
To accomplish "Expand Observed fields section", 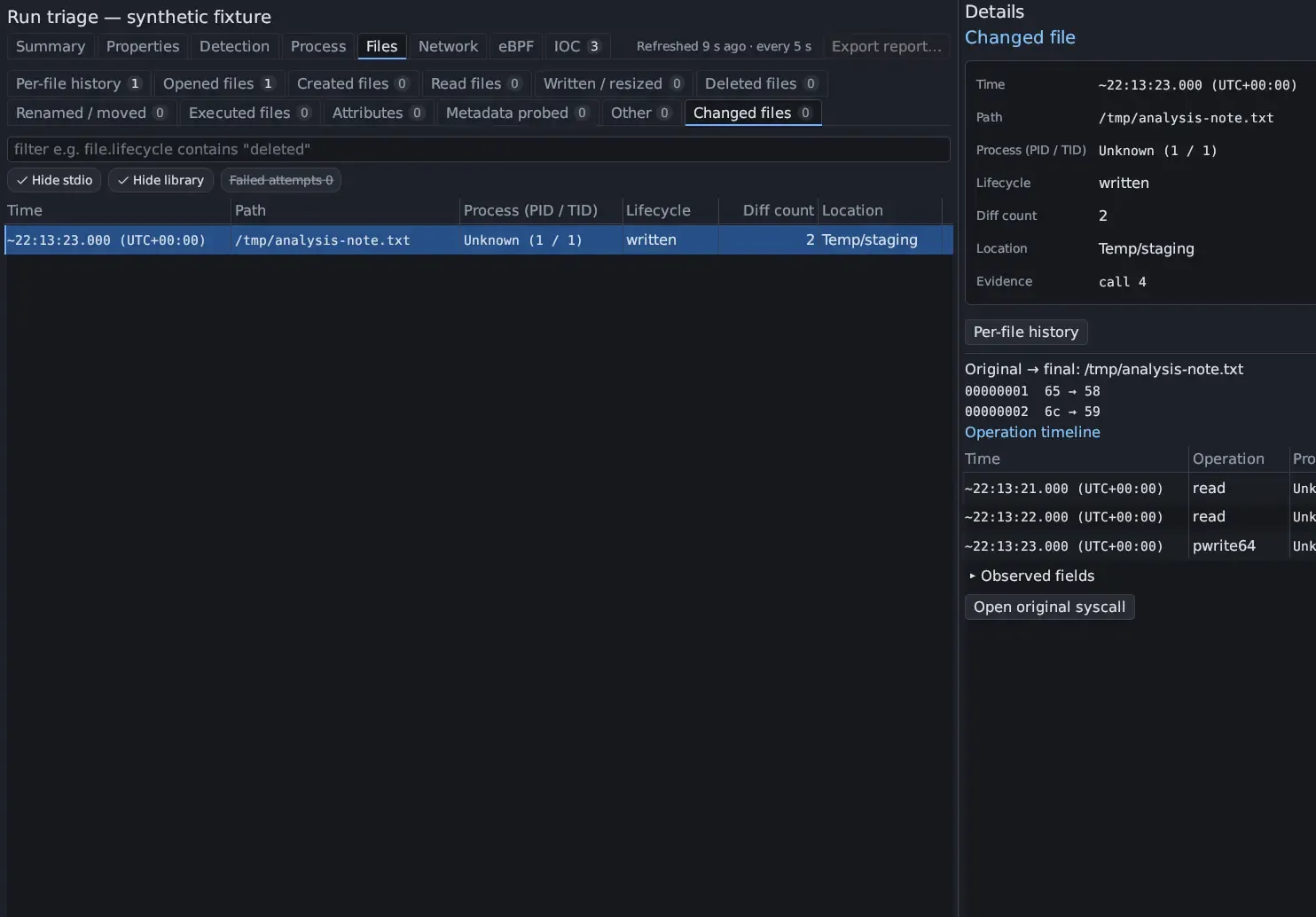I will click(1032, 576).
